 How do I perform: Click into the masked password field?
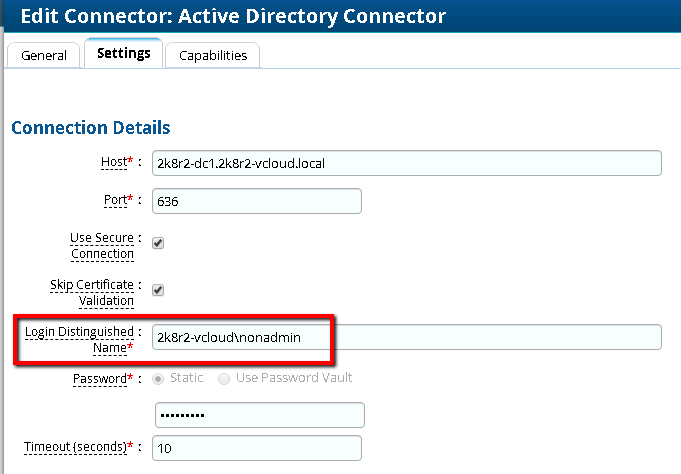(259, 414)
